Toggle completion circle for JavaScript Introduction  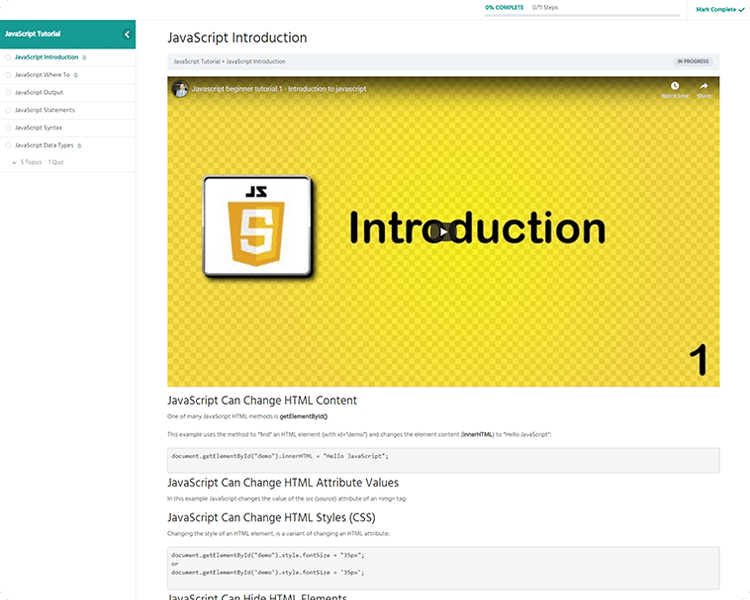(x=8, y=57)
